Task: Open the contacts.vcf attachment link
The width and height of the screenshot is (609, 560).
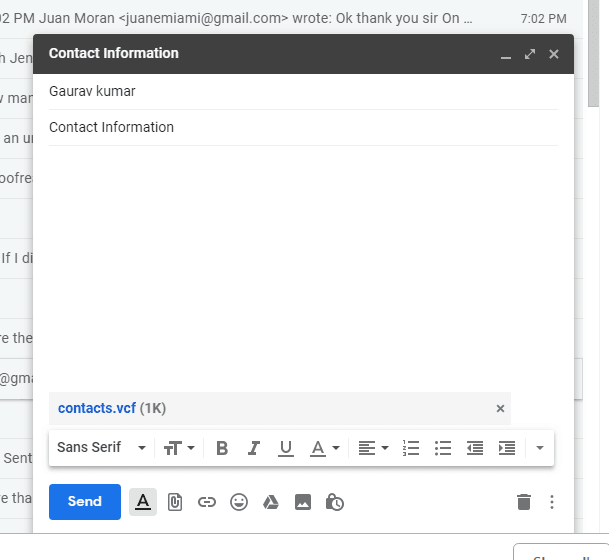Action: click(97, 408)
